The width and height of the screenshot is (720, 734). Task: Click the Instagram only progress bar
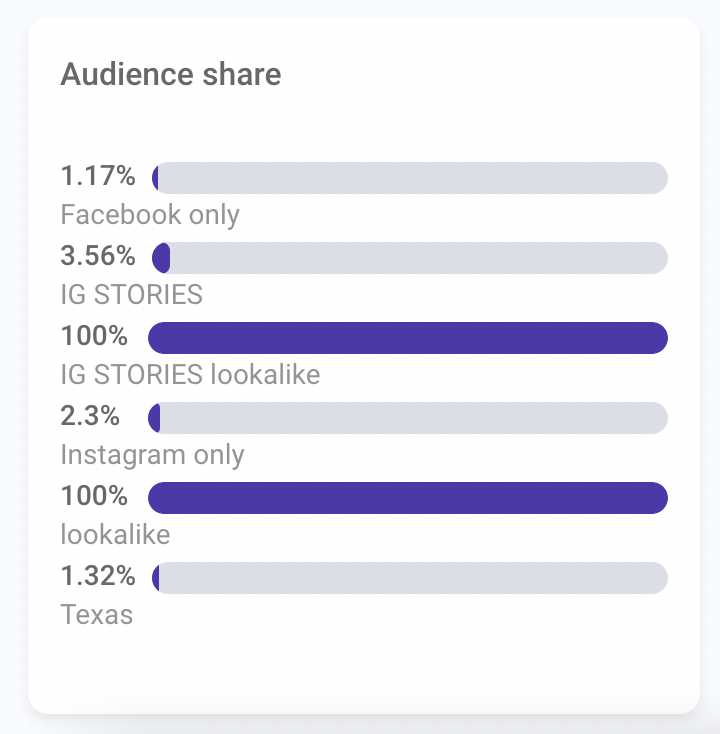[408, 417]
